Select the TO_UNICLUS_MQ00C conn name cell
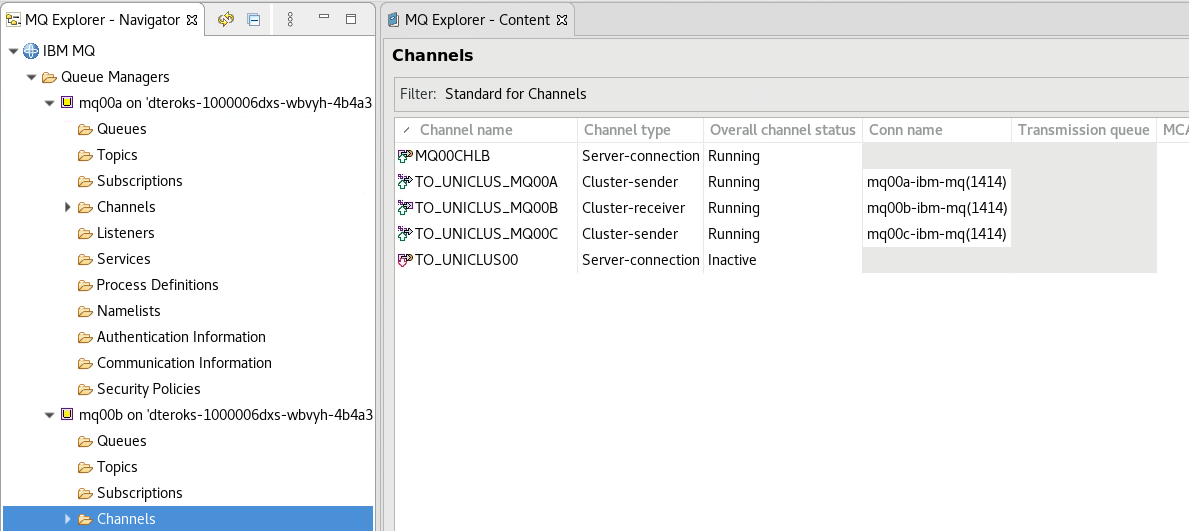This screenshot has width=1189, height=531. point(937,234)
